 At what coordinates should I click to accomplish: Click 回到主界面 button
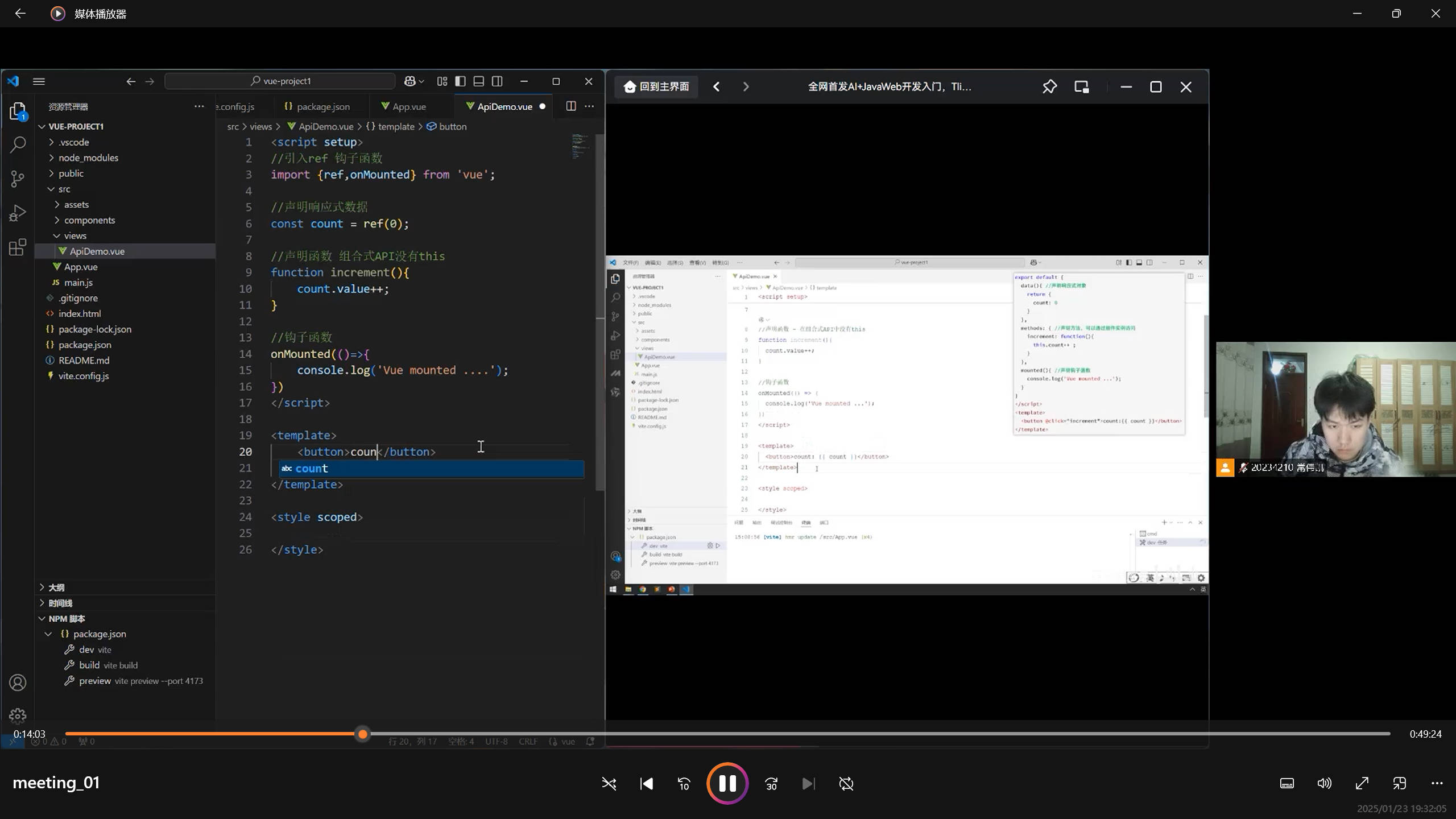pos(656,86)
